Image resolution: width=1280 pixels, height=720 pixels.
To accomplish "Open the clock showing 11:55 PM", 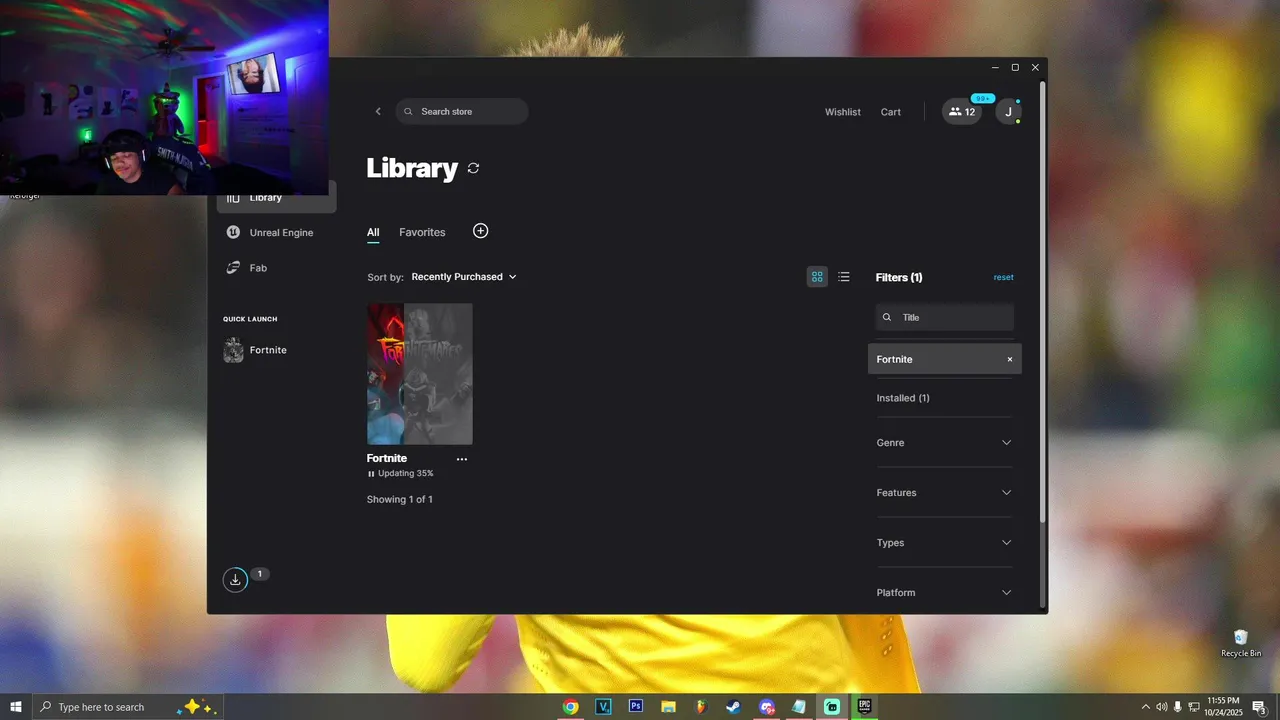I will point(1224,706).
